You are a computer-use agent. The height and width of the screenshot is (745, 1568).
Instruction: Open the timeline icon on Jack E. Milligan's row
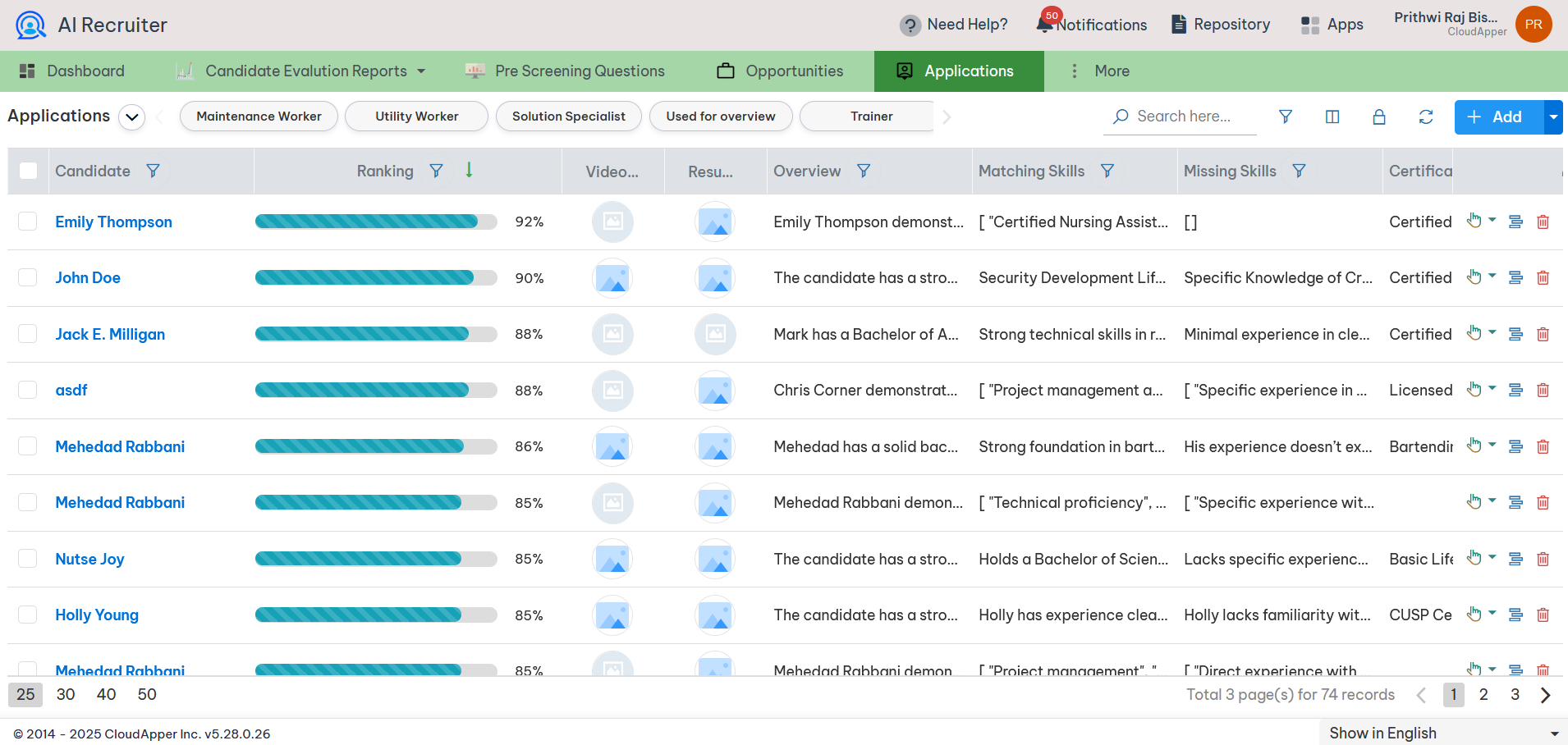click(1515, 334)
